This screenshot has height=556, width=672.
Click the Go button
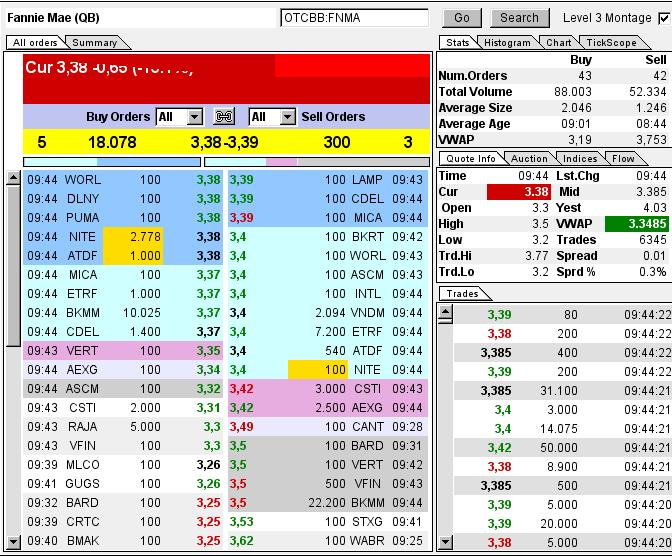[462, 18]
